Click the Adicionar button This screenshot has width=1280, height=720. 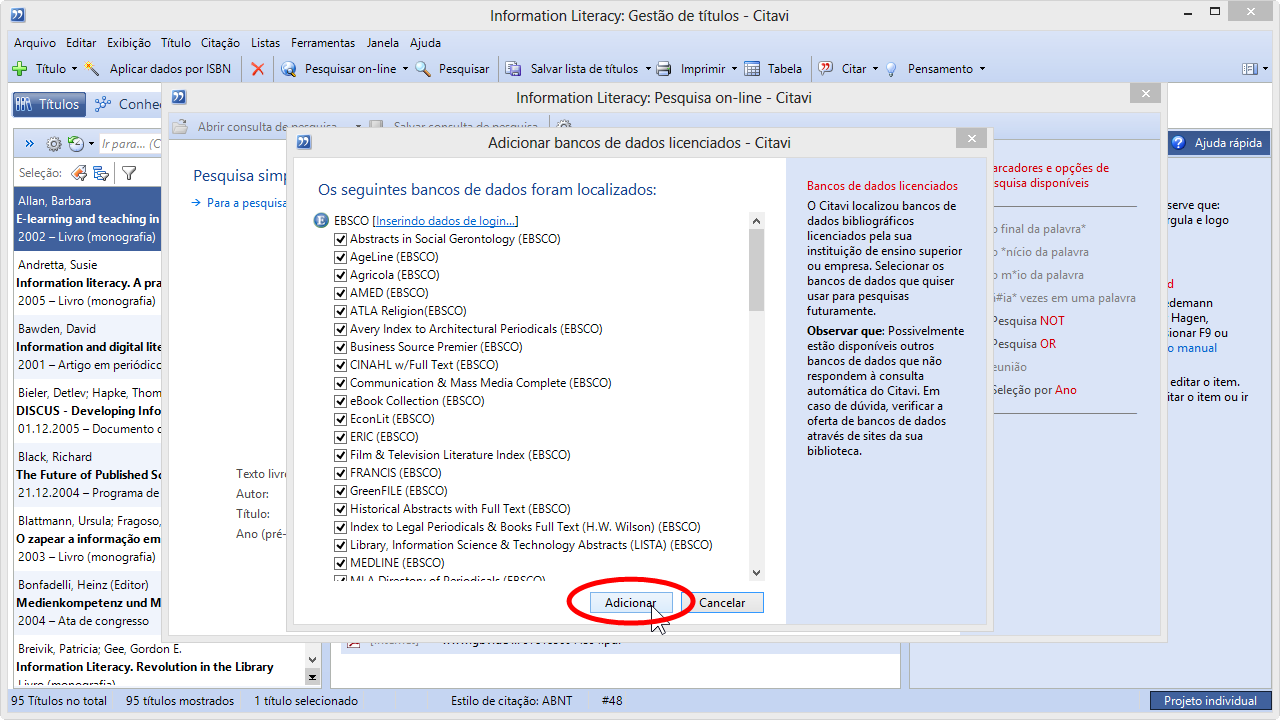pos(630,603)
